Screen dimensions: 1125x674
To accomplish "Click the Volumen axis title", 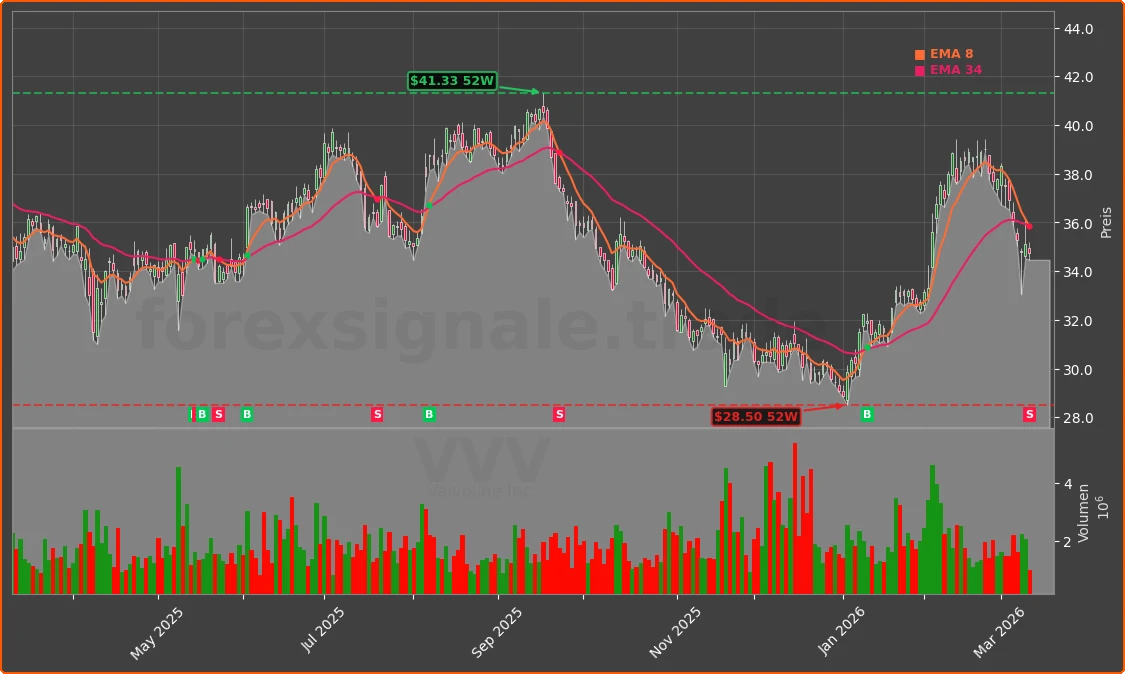I will [1084, 514].
